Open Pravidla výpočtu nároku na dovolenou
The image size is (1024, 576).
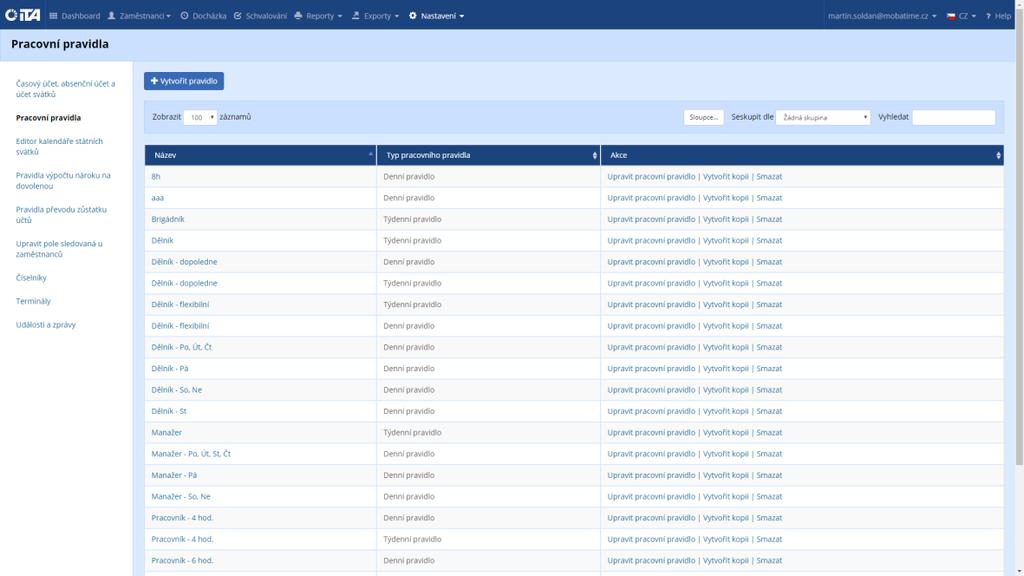click(x=63, y=180)
